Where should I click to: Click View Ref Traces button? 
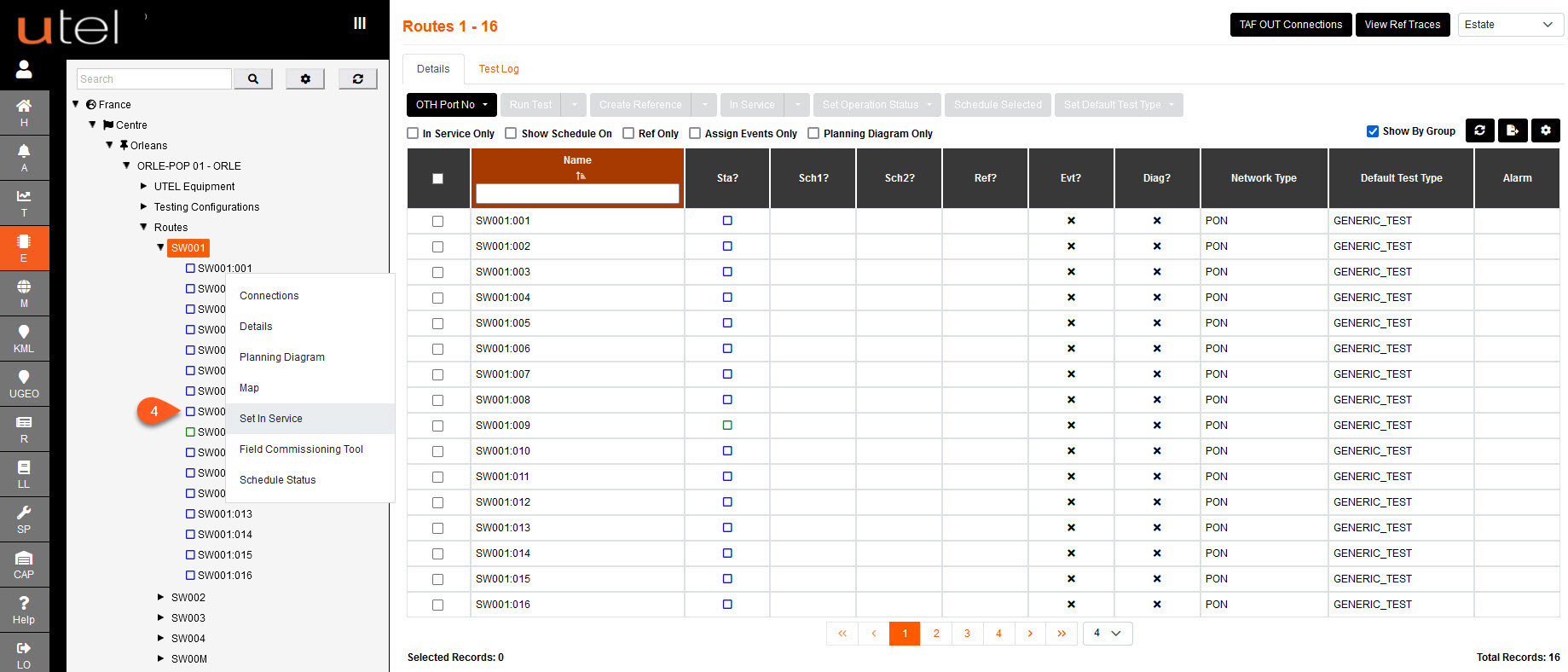pyautogui.click(x=1403, y=25)
